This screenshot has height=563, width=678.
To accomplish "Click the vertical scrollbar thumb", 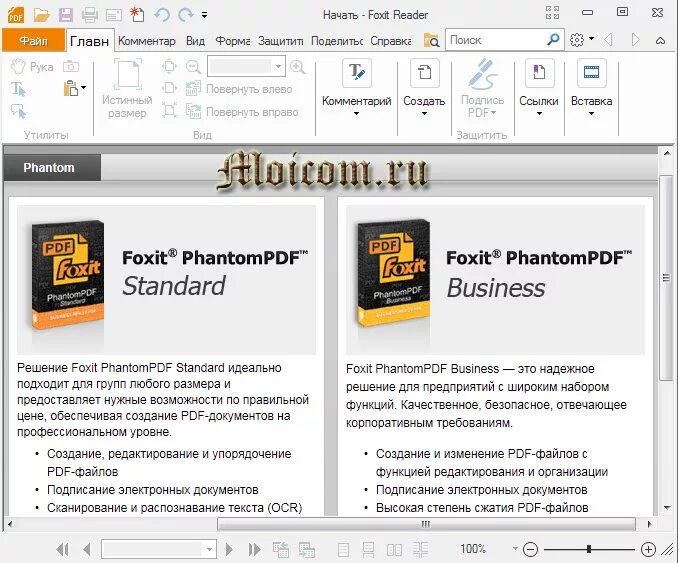I will tap(666, 278).
